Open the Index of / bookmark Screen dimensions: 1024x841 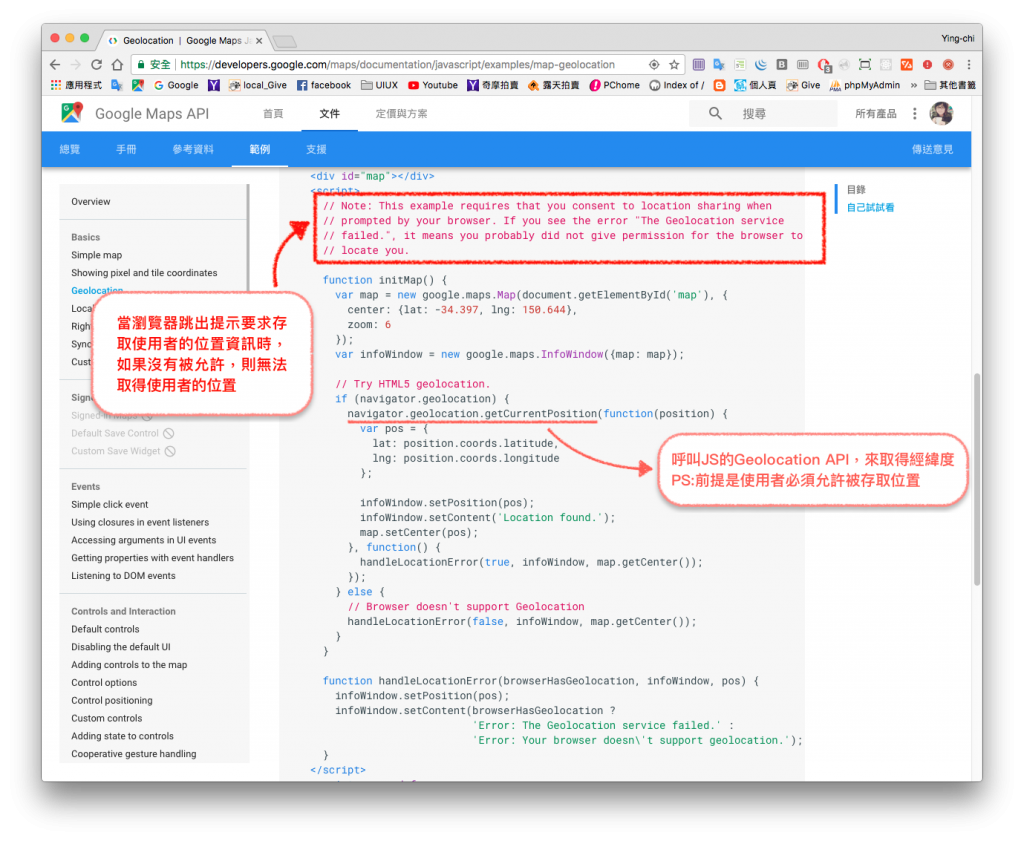677,85
